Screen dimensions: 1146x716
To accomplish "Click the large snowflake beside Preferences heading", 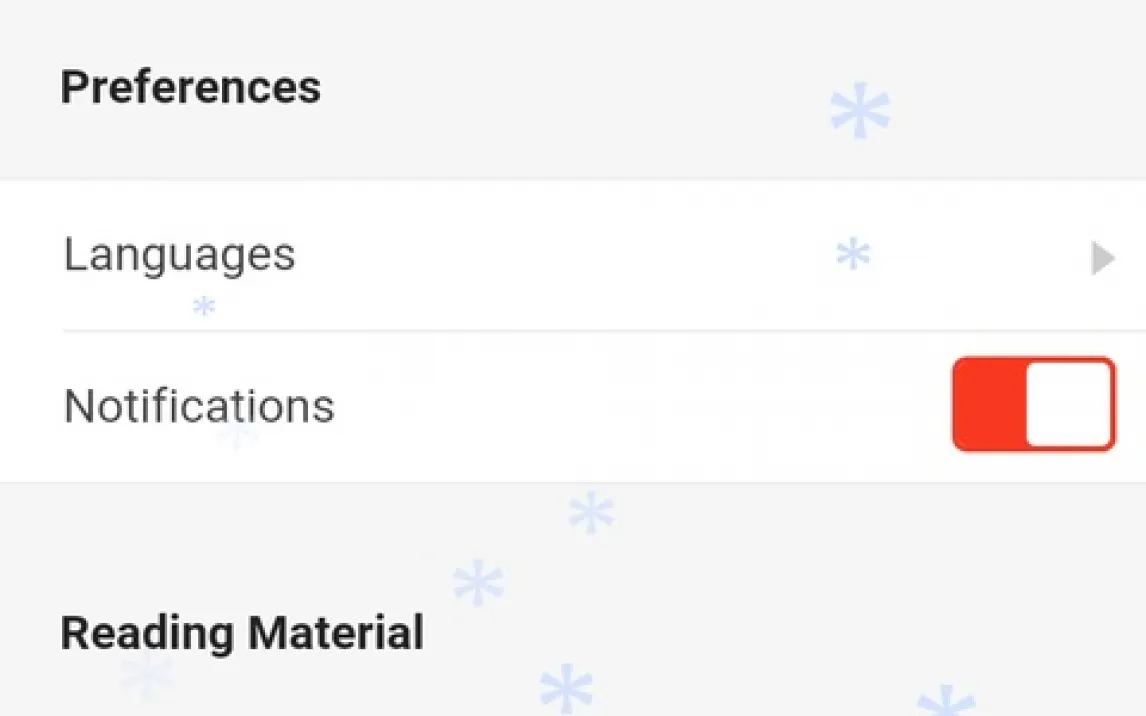I will click(x=860, y=111).
